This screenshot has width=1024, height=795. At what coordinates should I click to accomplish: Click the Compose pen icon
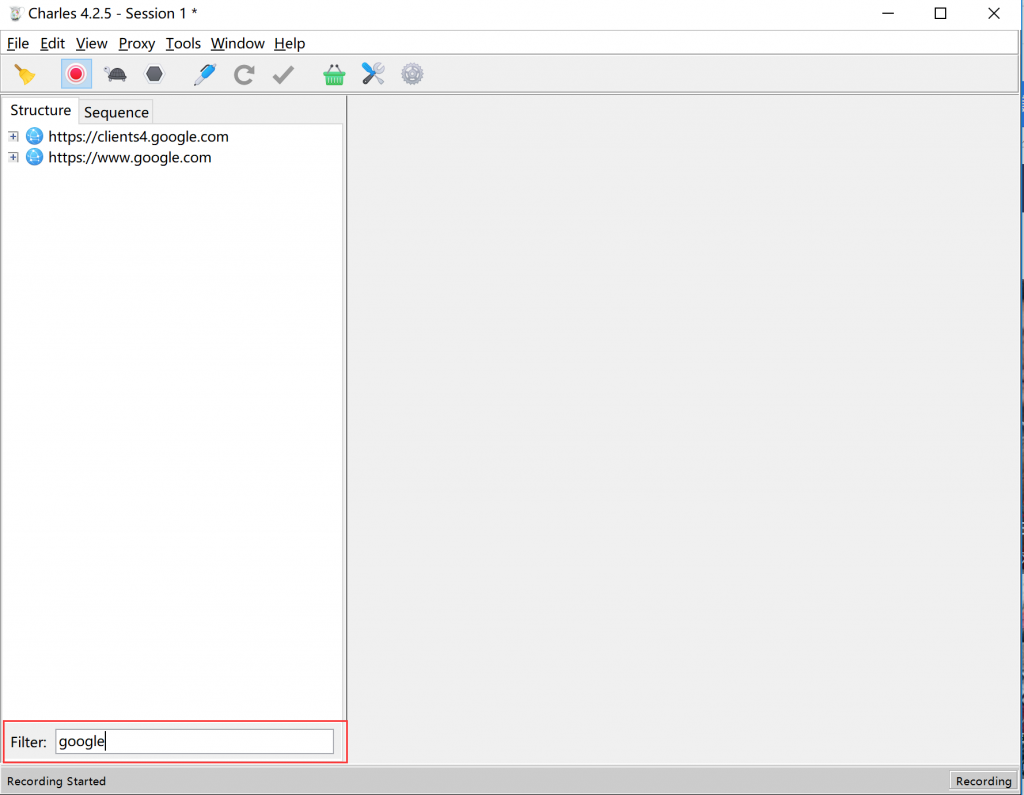pyautogui.click(x=204, y=74)
